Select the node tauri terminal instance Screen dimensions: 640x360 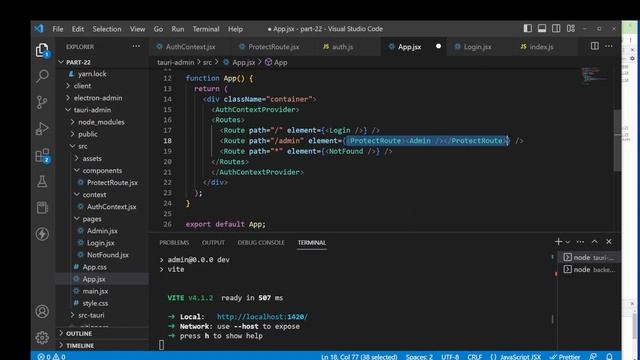coord(588,257)
